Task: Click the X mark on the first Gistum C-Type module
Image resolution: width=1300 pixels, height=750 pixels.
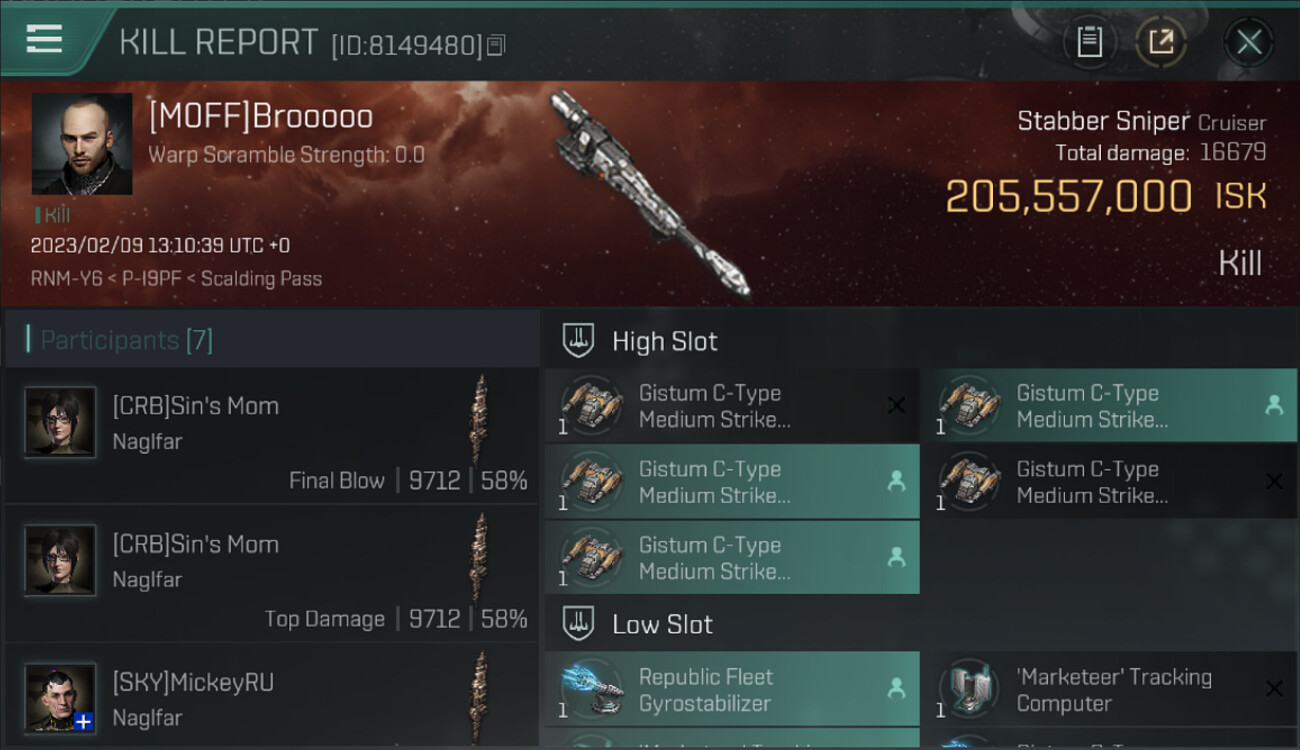Action: click(x=896, y=405)
